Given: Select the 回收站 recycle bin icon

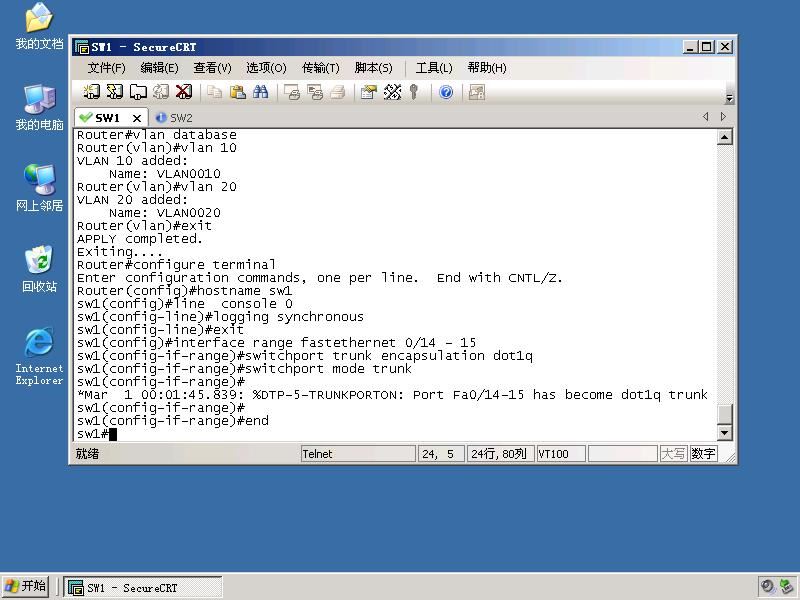Looking at the screenshot, I should pyautogui.click(x=39, y=269).
